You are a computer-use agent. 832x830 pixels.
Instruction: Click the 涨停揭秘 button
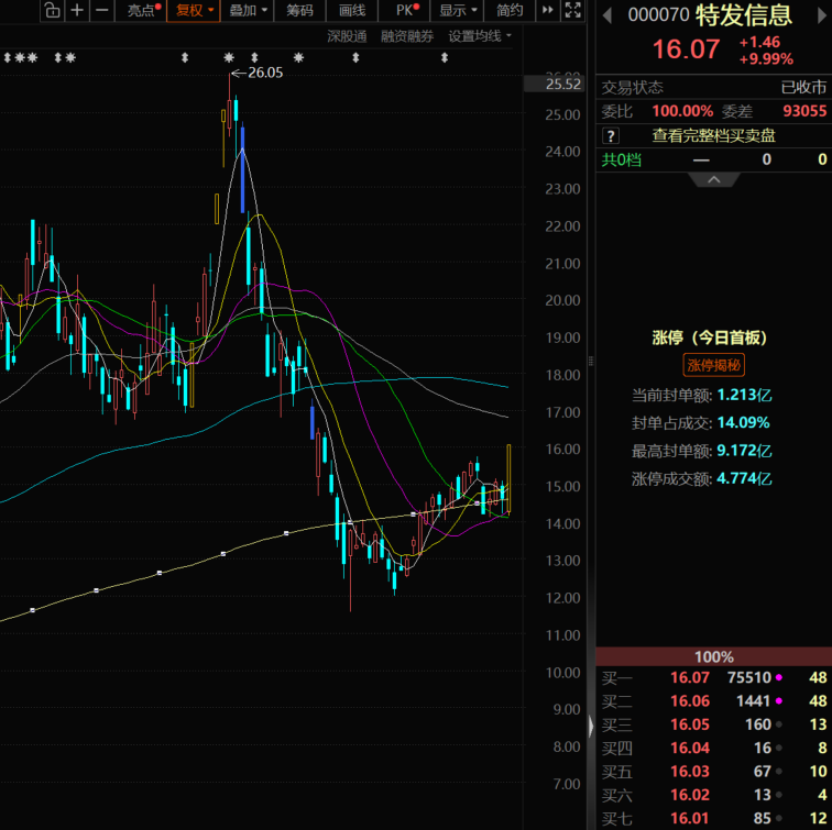pos(713,365)
